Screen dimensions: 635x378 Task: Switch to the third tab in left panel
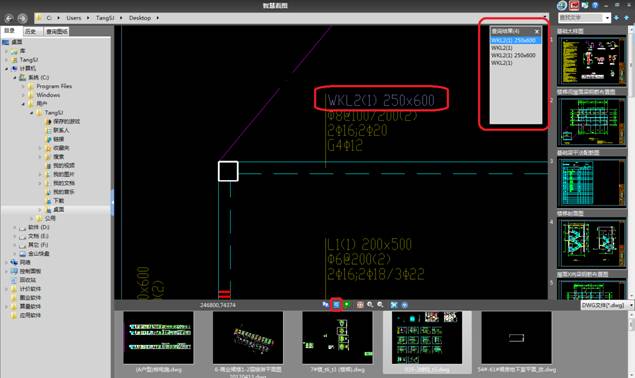(x=56, y=31)
